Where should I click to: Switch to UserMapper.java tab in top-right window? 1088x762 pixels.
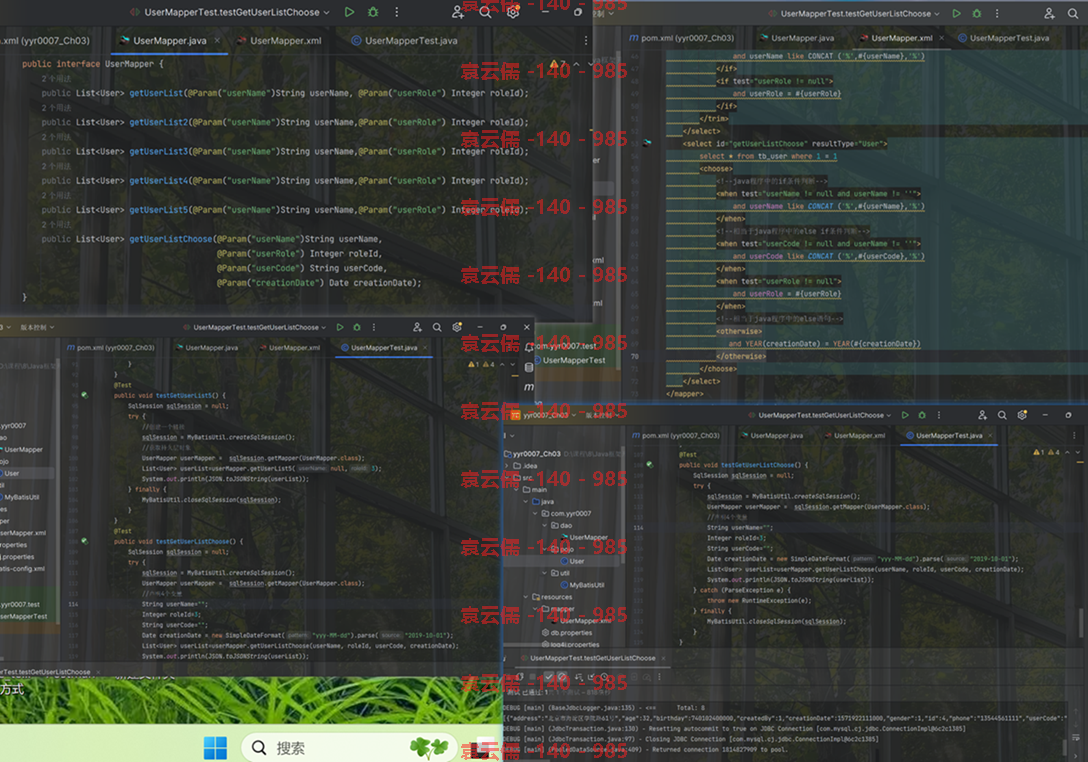797,37
